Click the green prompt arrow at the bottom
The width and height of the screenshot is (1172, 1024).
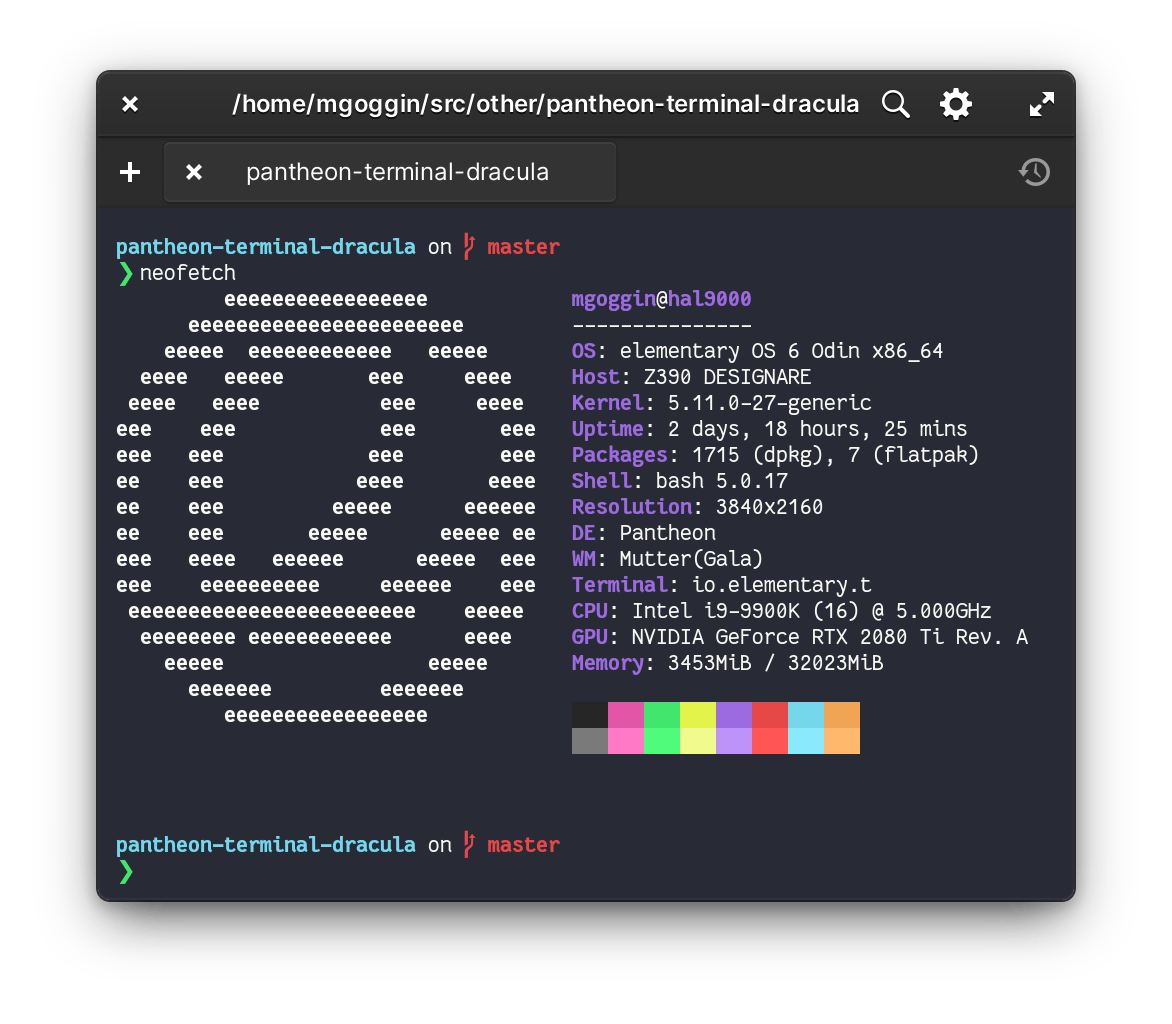[126, 872]
